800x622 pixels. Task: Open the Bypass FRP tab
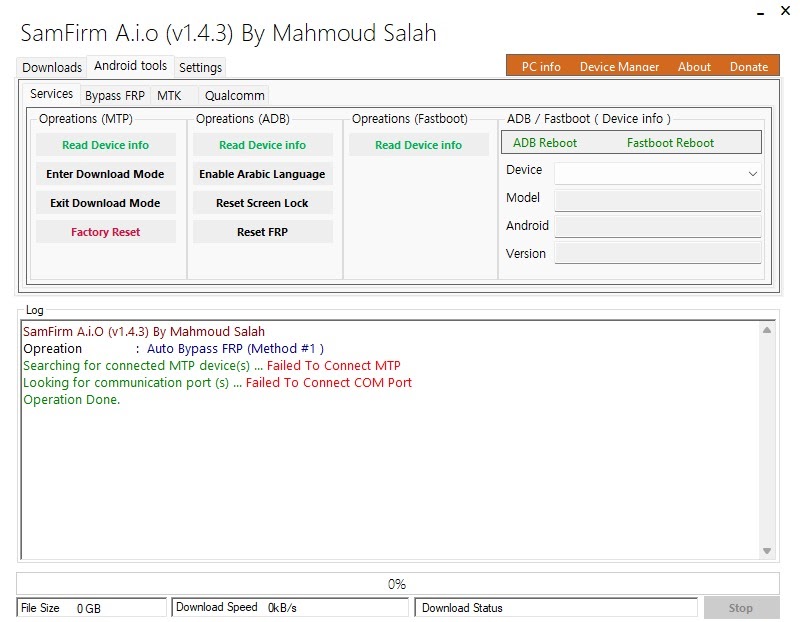[x=113, y=95]
